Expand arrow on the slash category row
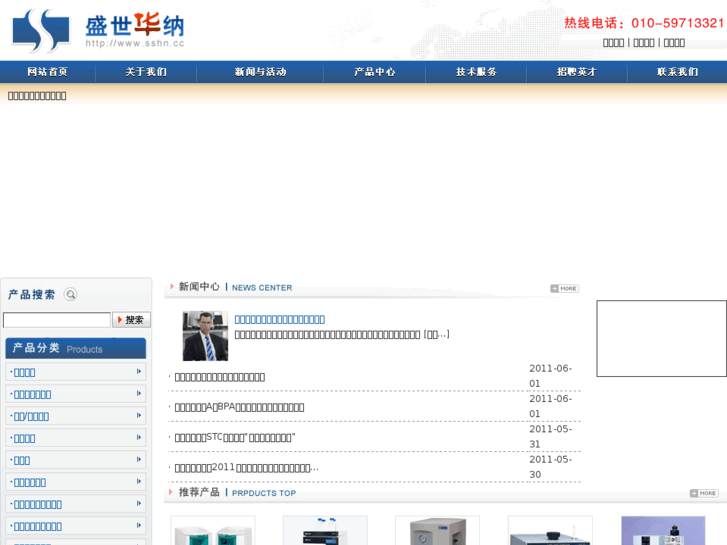727x545 pixels. (139, 416)
